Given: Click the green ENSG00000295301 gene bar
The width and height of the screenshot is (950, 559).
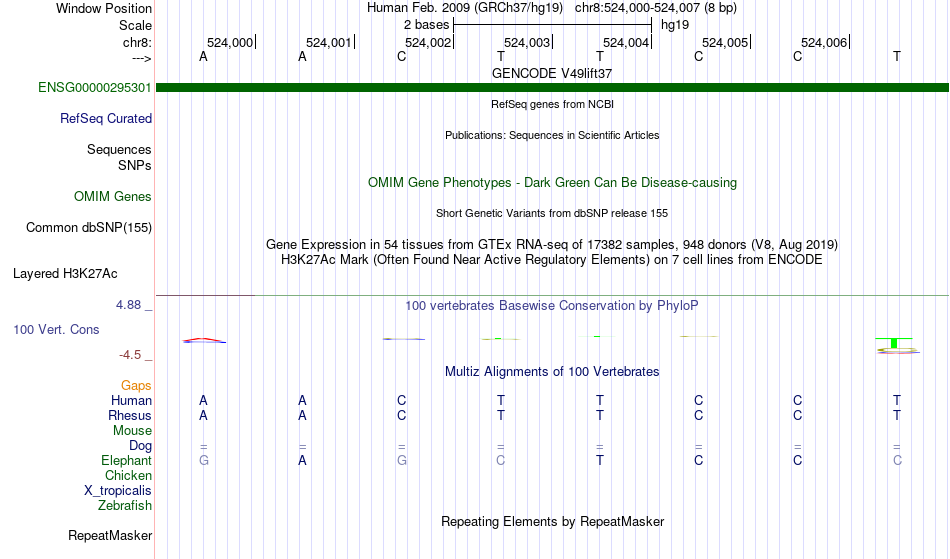Looking at the screenshot, I should [x=552, y=88].
